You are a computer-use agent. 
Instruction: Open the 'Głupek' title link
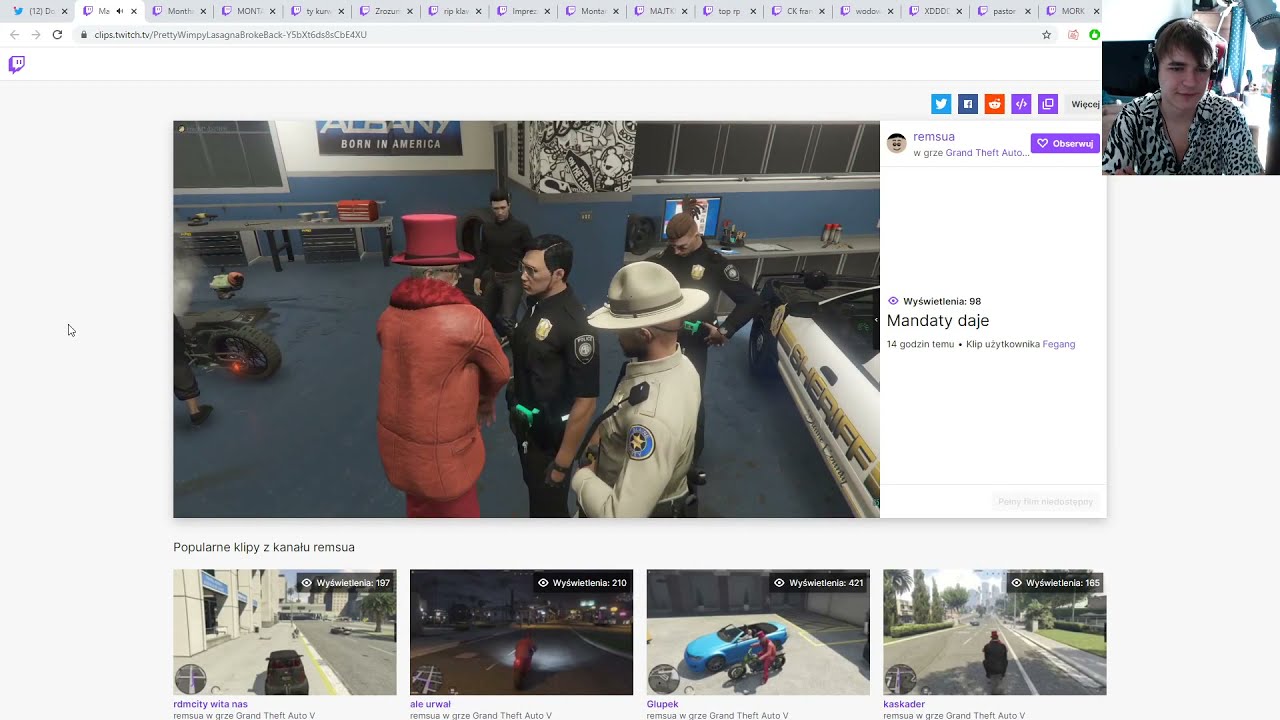click(x=662, y=704)
